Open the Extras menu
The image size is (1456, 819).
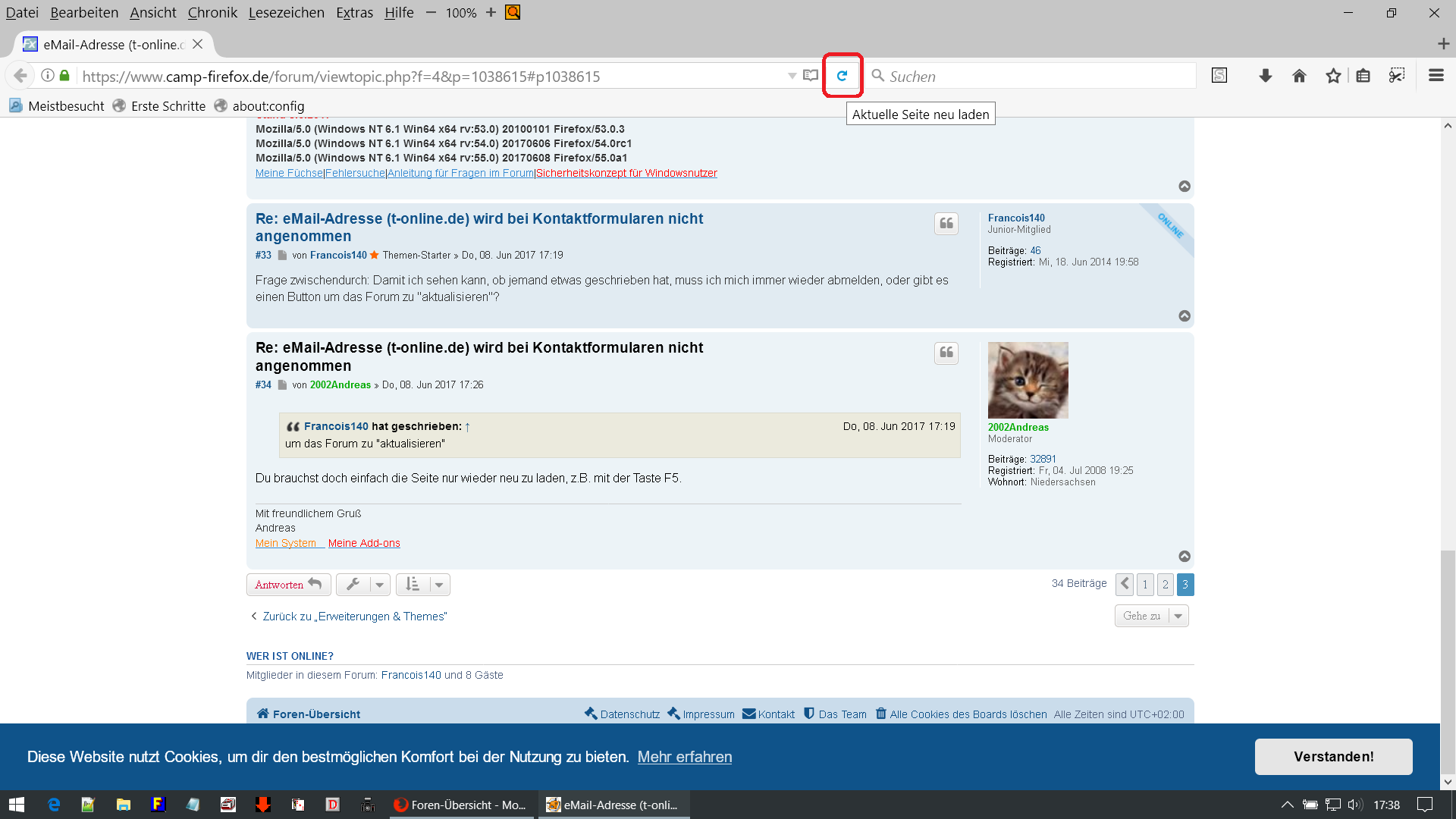pos(354,13)
